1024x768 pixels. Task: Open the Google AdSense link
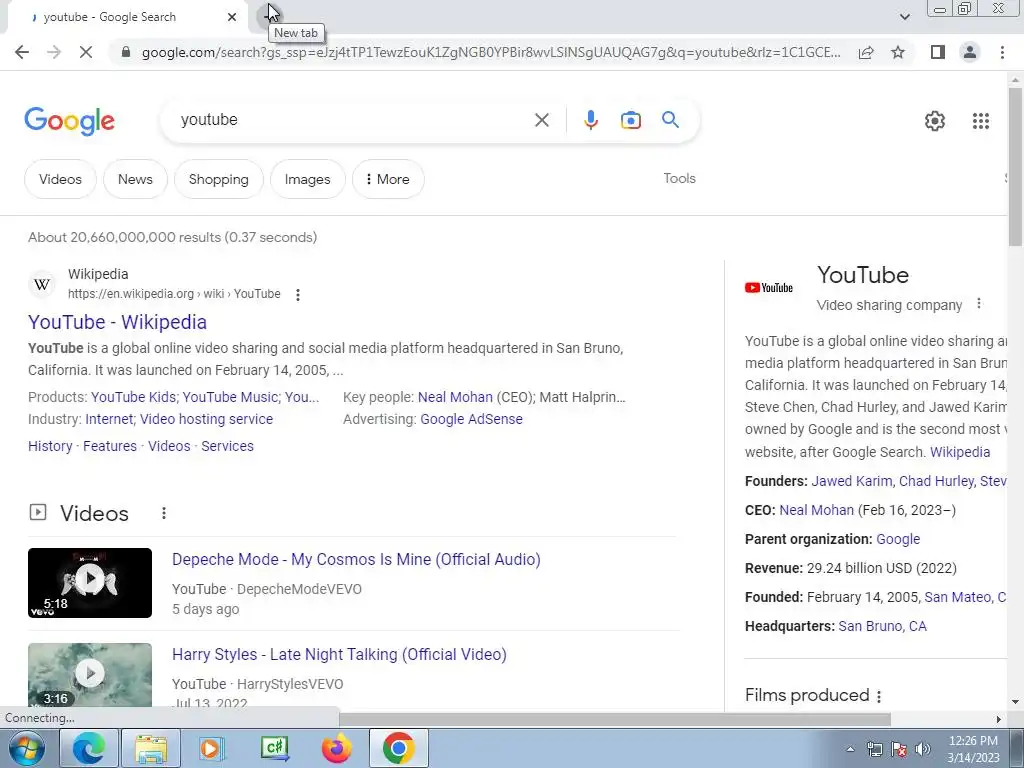coord(472,419)
